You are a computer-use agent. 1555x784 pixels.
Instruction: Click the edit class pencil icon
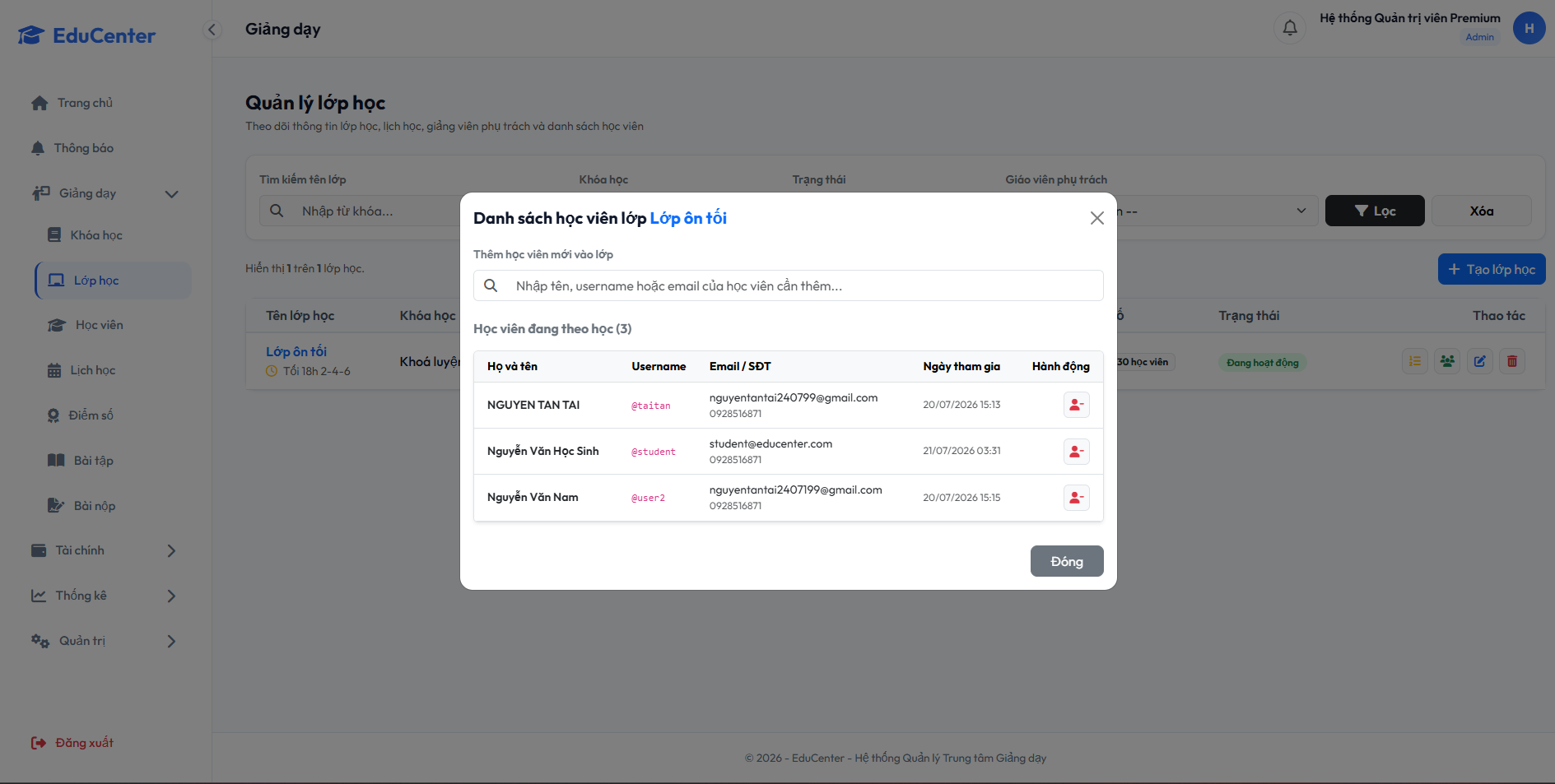pos(1479,361)
